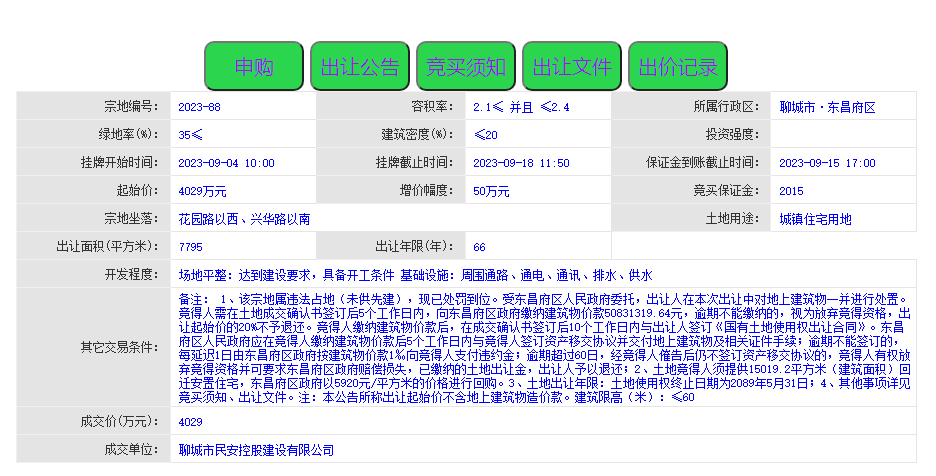
Task: Click the plot ratio value 2.1≤ 并且 ≤2.4
Action: click(x=521, y=107)
